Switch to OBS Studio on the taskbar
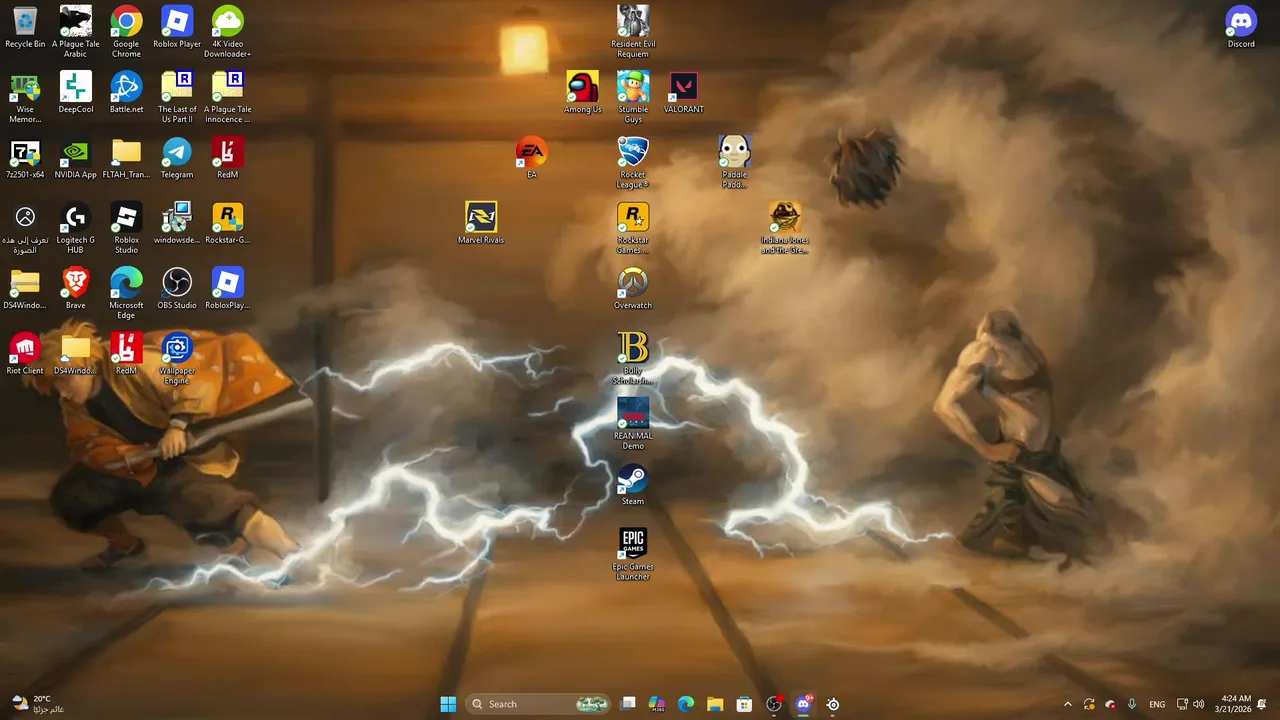 774,704
